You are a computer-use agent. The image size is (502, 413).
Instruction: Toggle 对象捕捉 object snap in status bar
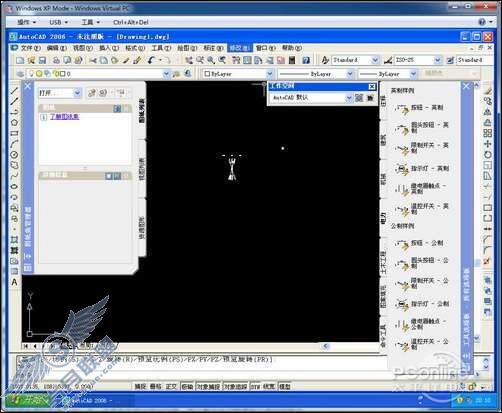tap(208, 387)
